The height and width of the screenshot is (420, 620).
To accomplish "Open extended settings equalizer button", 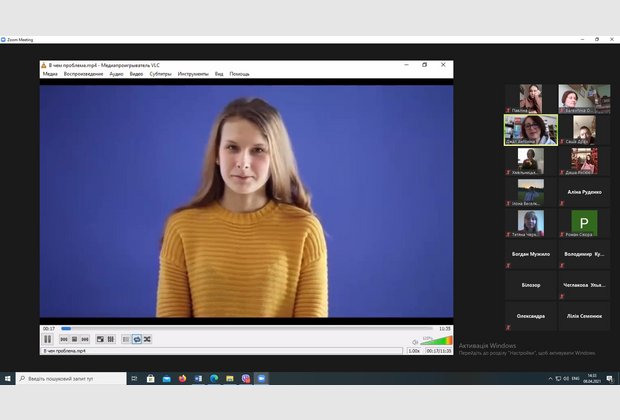I will pos(111,340).
